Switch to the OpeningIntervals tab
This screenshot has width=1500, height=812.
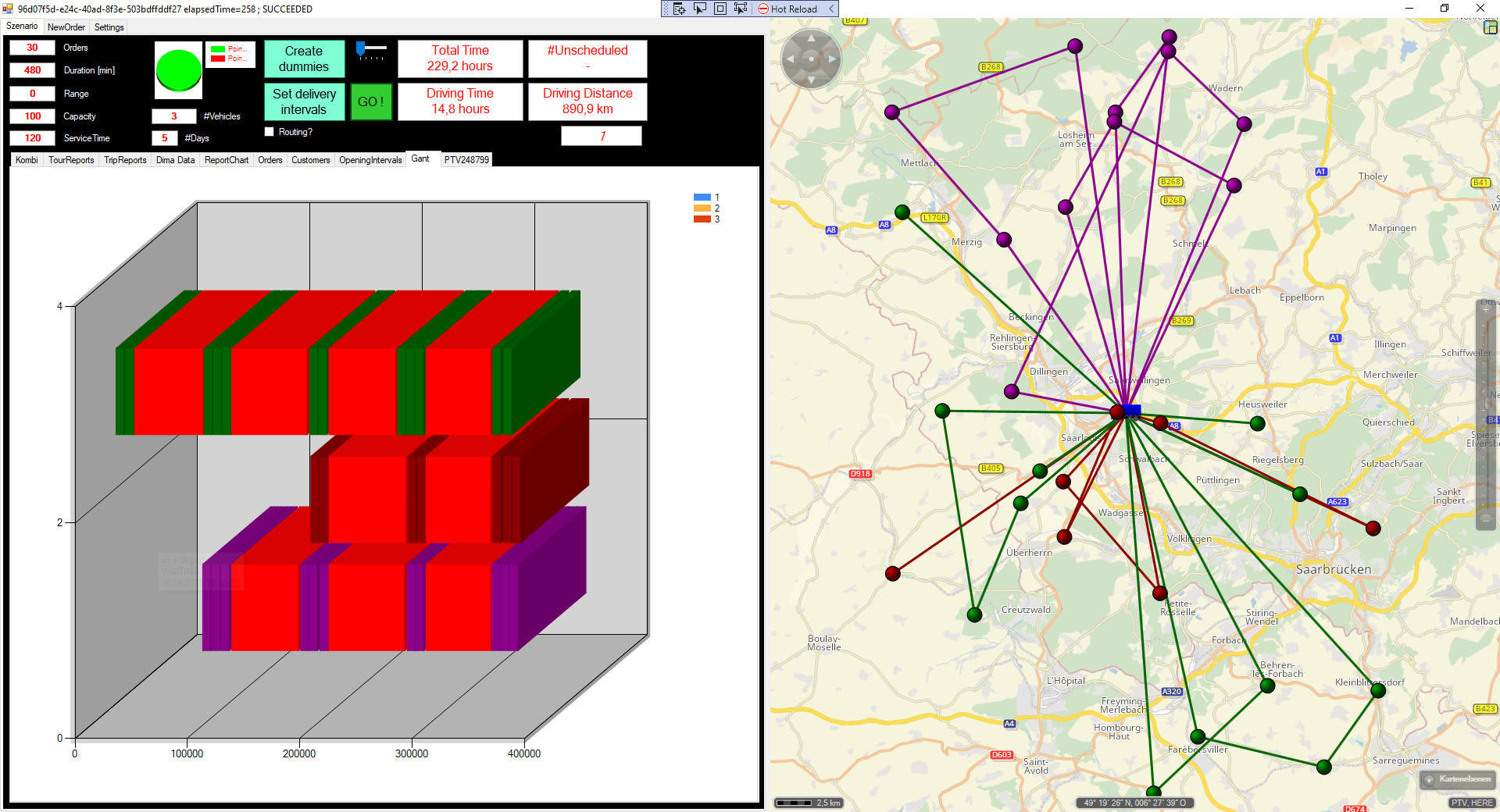370,160
